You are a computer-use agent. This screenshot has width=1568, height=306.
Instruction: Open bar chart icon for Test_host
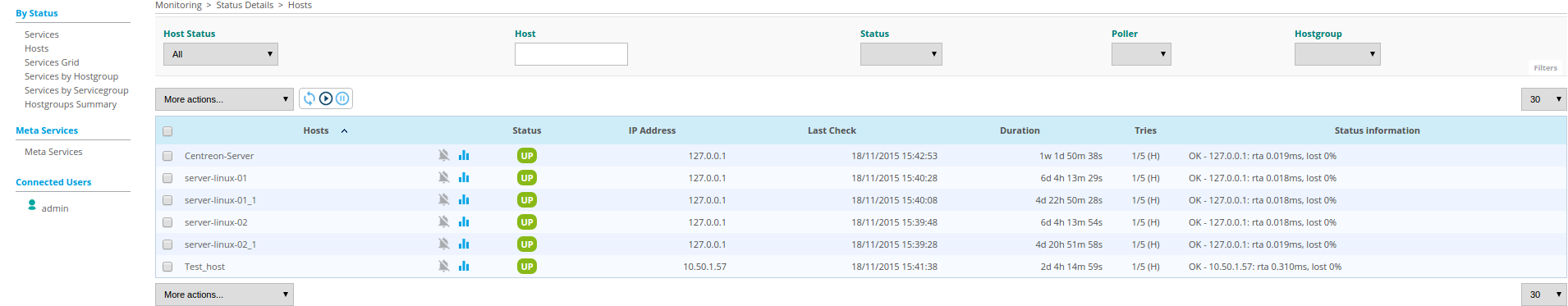[464, 266]
